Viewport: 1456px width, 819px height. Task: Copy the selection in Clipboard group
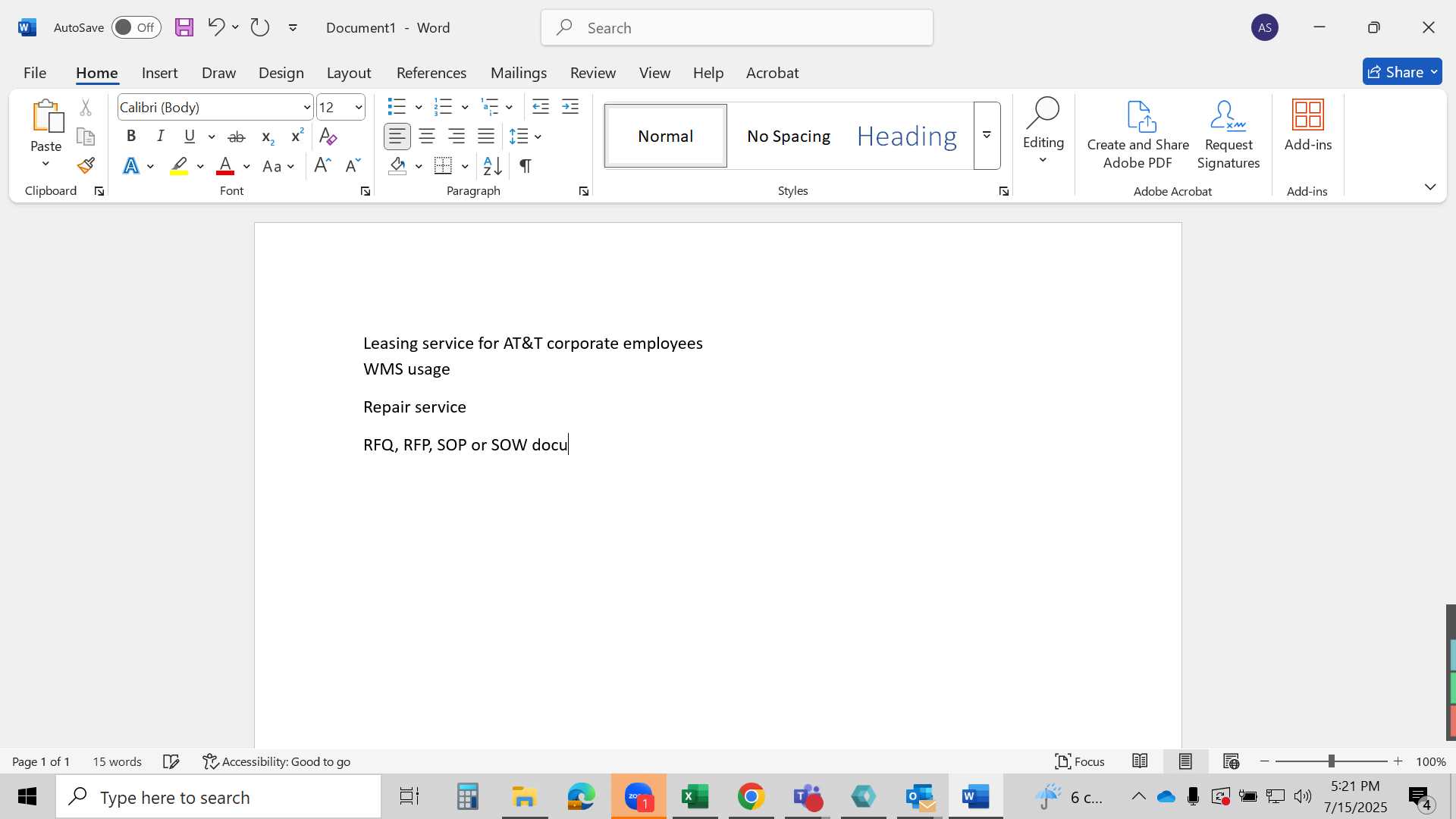[86, 136]
